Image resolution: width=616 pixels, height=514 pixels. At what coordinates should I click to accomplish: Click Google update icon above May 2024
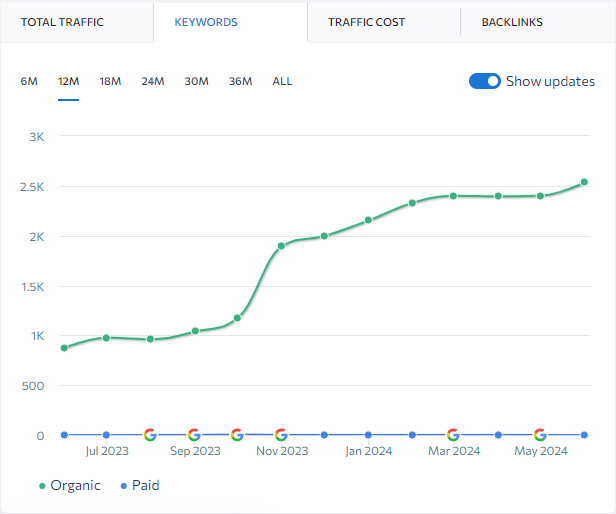(x=540, y=435)
